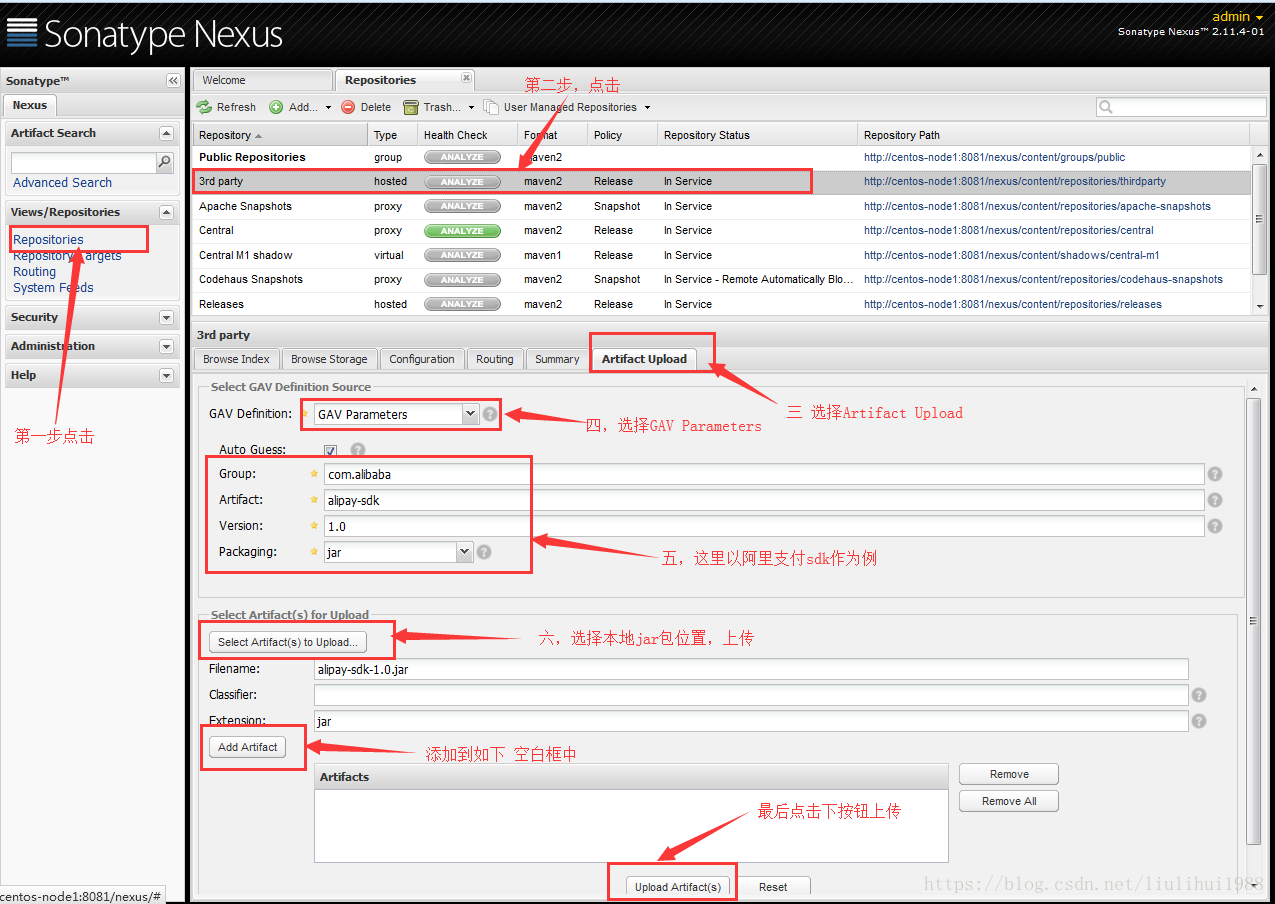The height and width of the screenshot is (904, 1275).
Task: Click the help icon beside Packaging dropdown
Action: click(484, 551)
